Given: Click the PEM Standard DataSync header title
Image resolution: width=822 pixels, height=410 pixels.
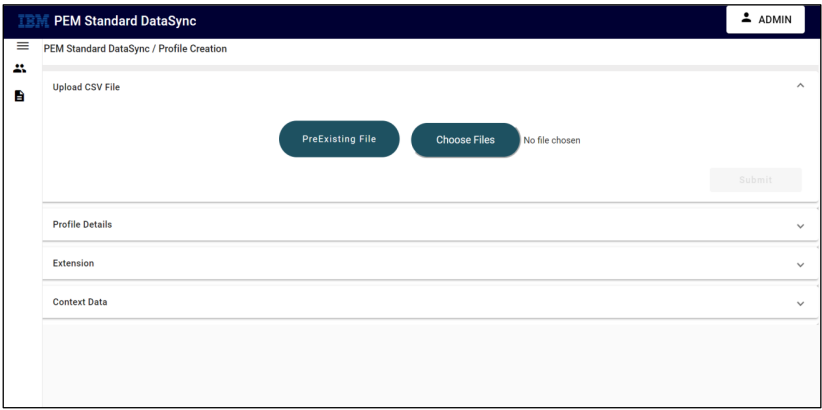Looking at the screenshot, I should click(x=125, y=21).
